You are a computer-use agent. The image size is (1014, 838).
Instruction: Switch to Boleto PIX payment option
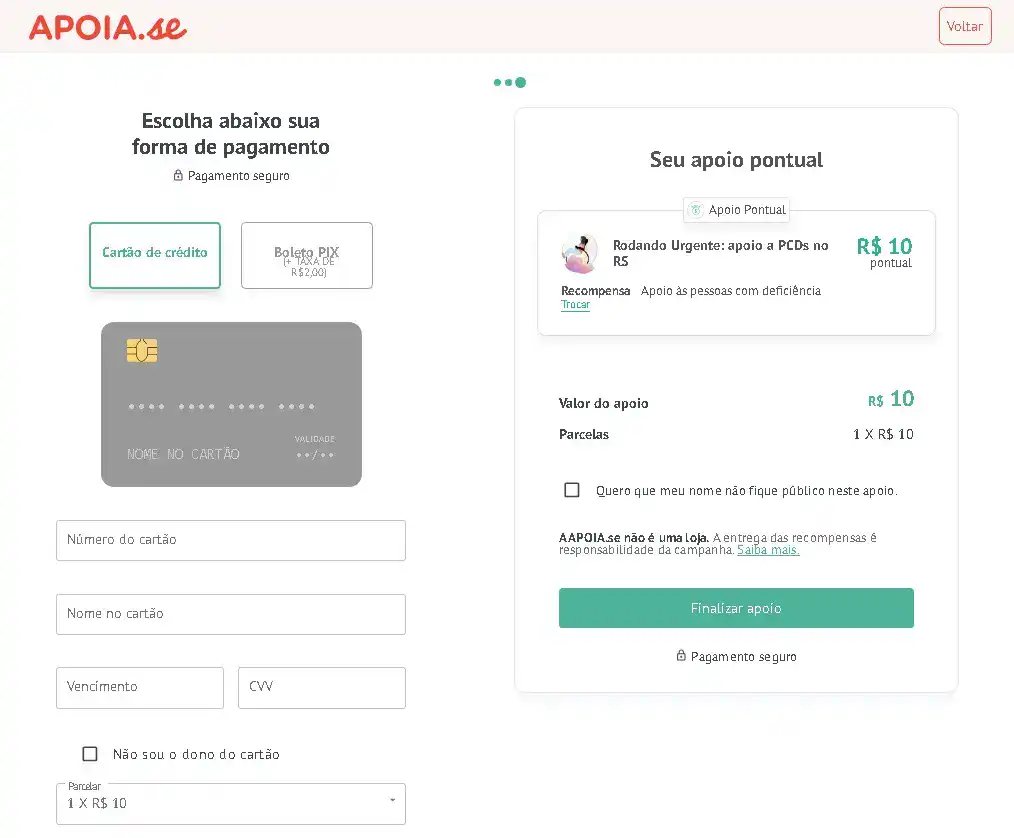tap(307, 256)
